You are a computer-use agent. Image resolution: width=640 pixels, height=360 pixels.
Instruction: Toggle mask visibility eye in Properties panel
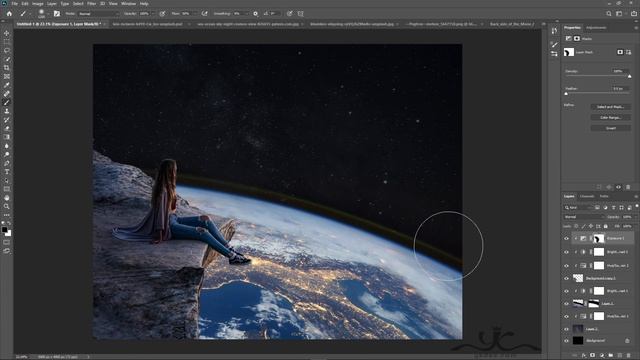click(x=618, y=187)
